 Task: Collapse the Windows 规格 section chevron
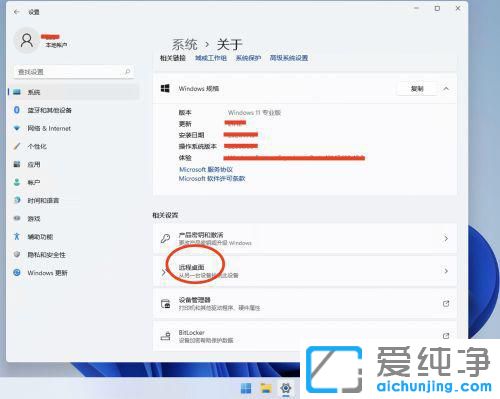(446, 89)
